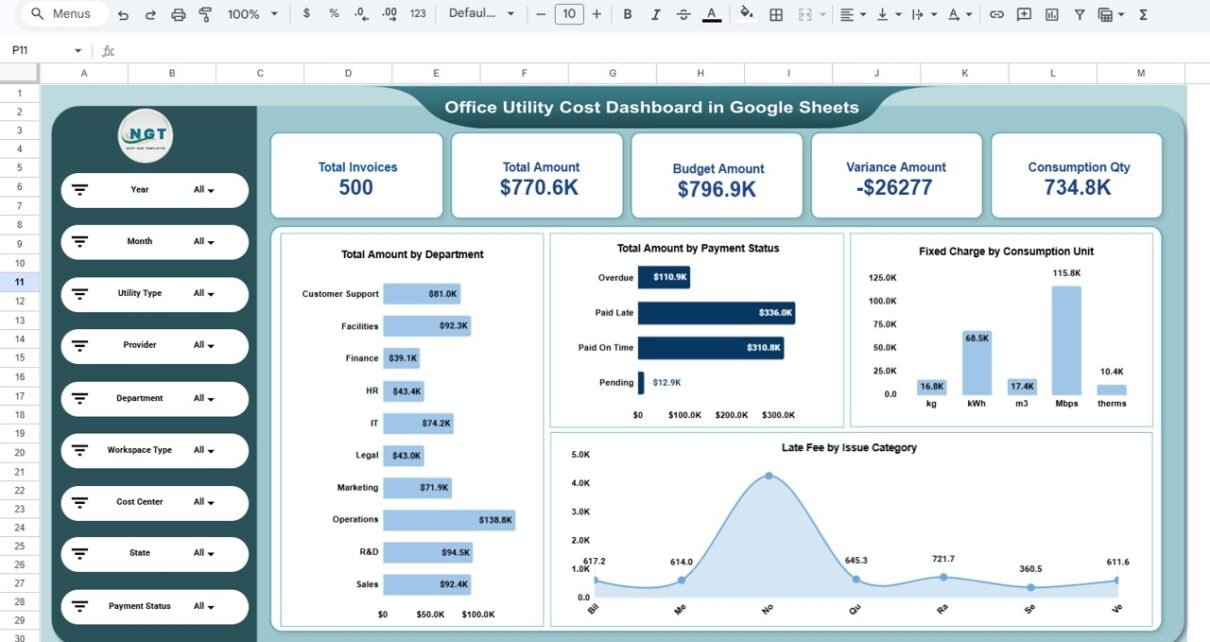Open the Borders tool
The image size is (1210, 642).
point(775,14)
